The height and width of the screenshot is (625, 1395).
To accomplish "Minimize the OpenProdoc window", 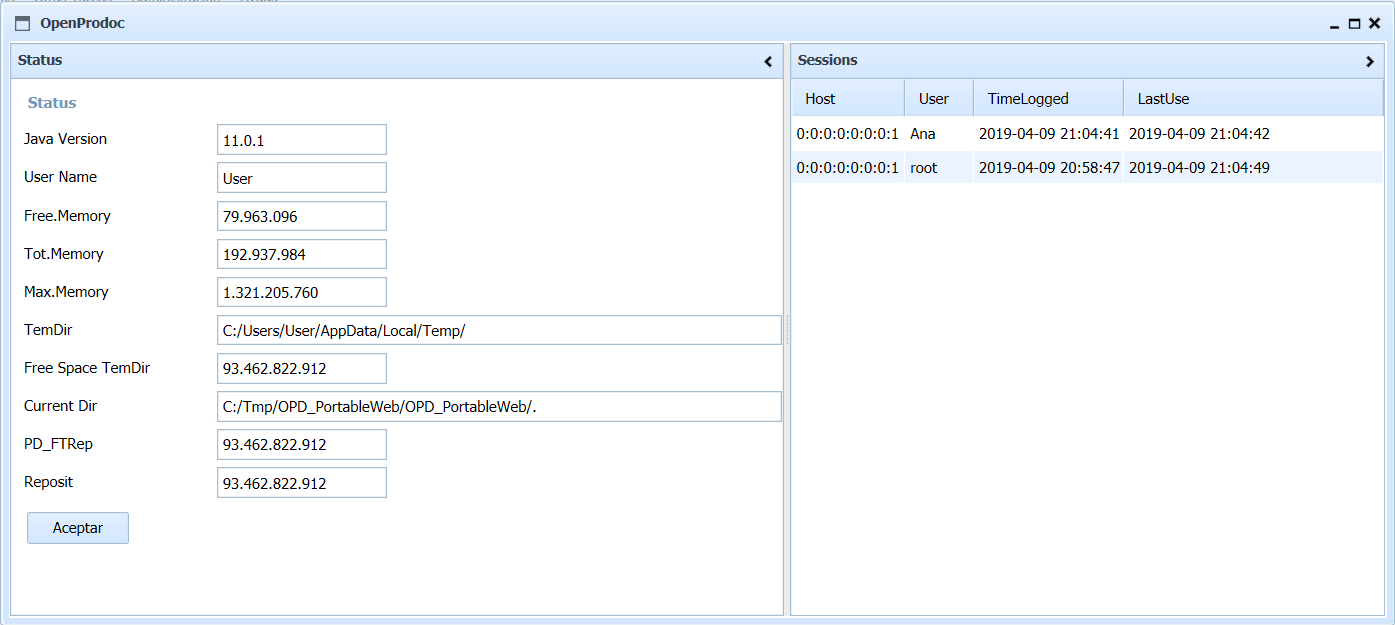I will pos(1335,24).
